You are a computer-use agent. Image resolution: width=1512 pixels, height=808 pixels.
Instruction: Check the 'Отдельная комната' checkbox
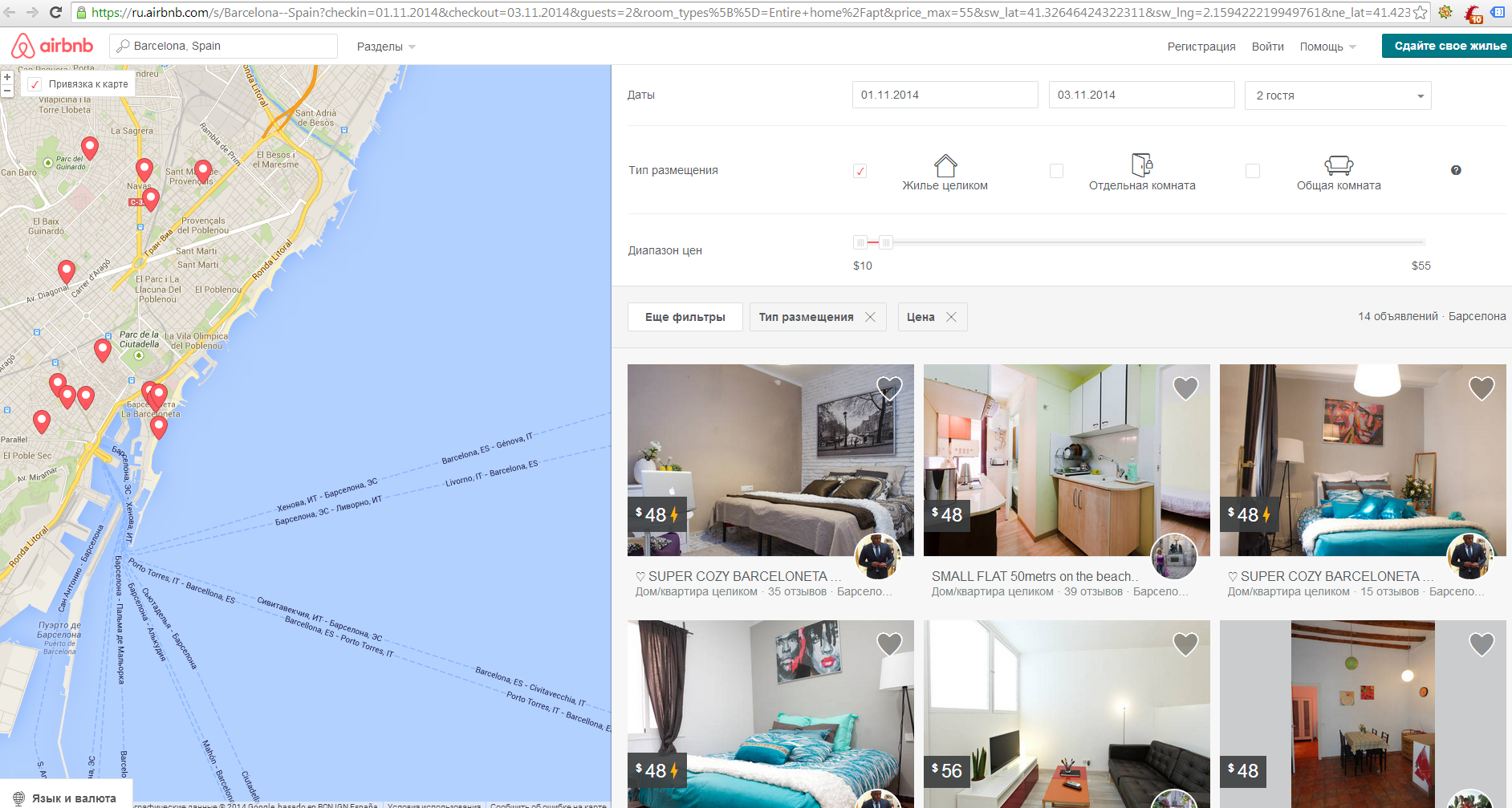(x=1056, y=171)
